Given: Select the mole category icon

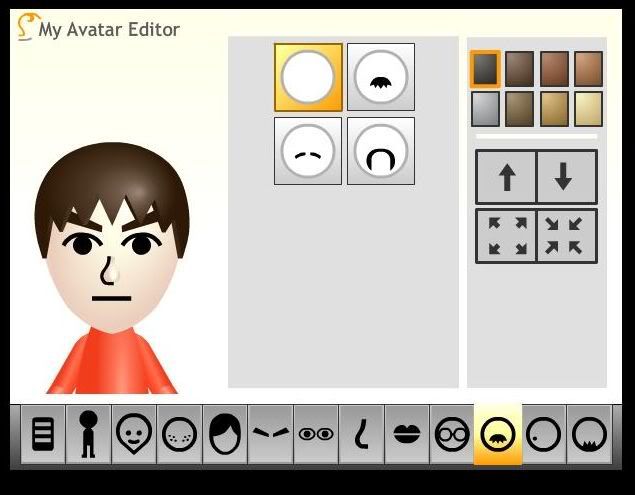Looking at the screenshot, I should click(x=543, y=435).
